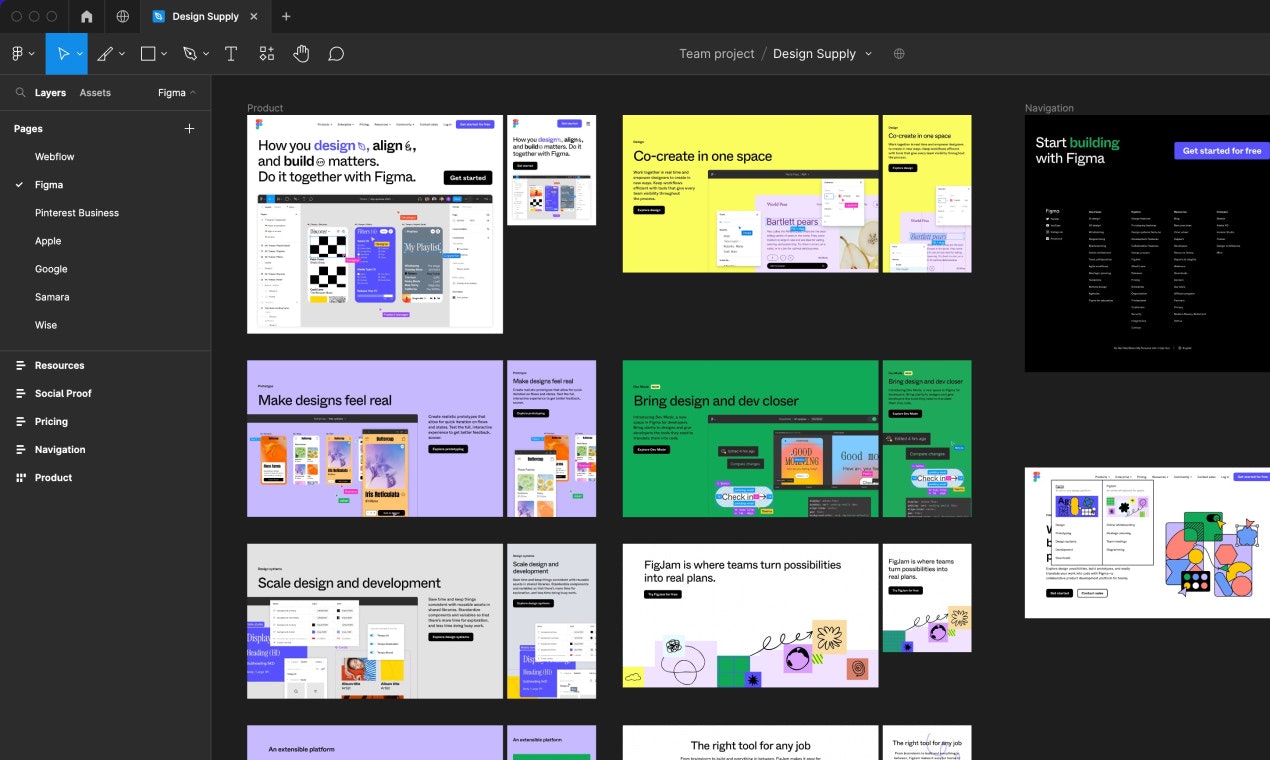Image resolution: width=1270 pixels, height=760 pixels.
Task: Click 'Get started' button in hero frame
Action: click(467, 177)
